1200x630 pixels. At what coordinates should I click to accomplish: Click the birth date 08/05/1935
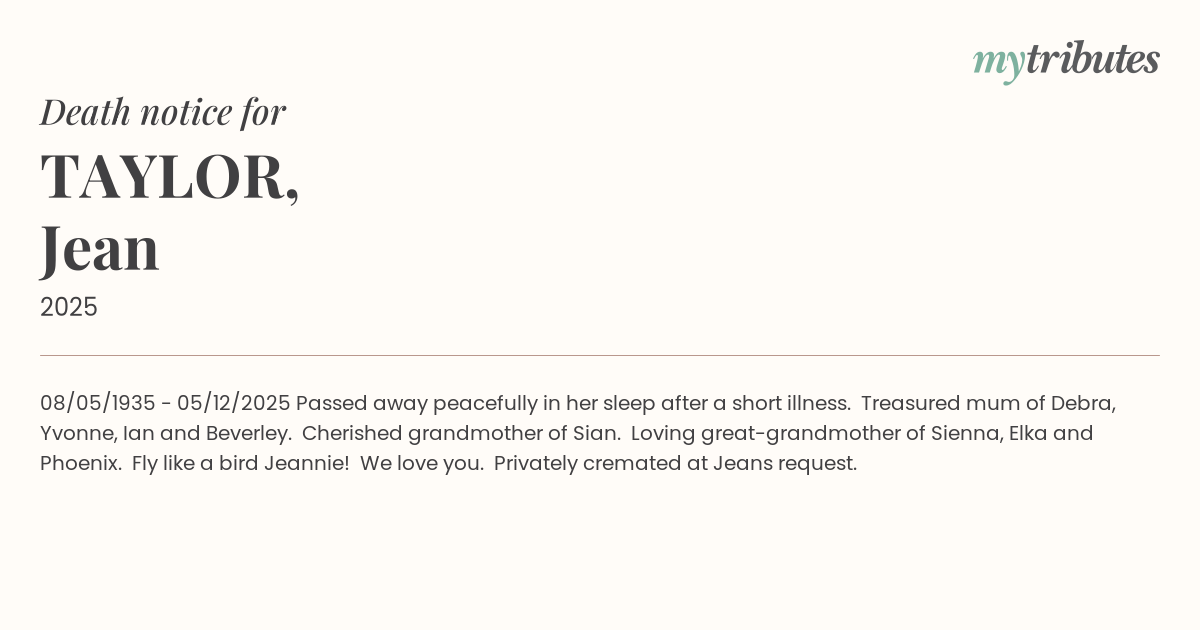pyautogui.click(x=97, y=403)
